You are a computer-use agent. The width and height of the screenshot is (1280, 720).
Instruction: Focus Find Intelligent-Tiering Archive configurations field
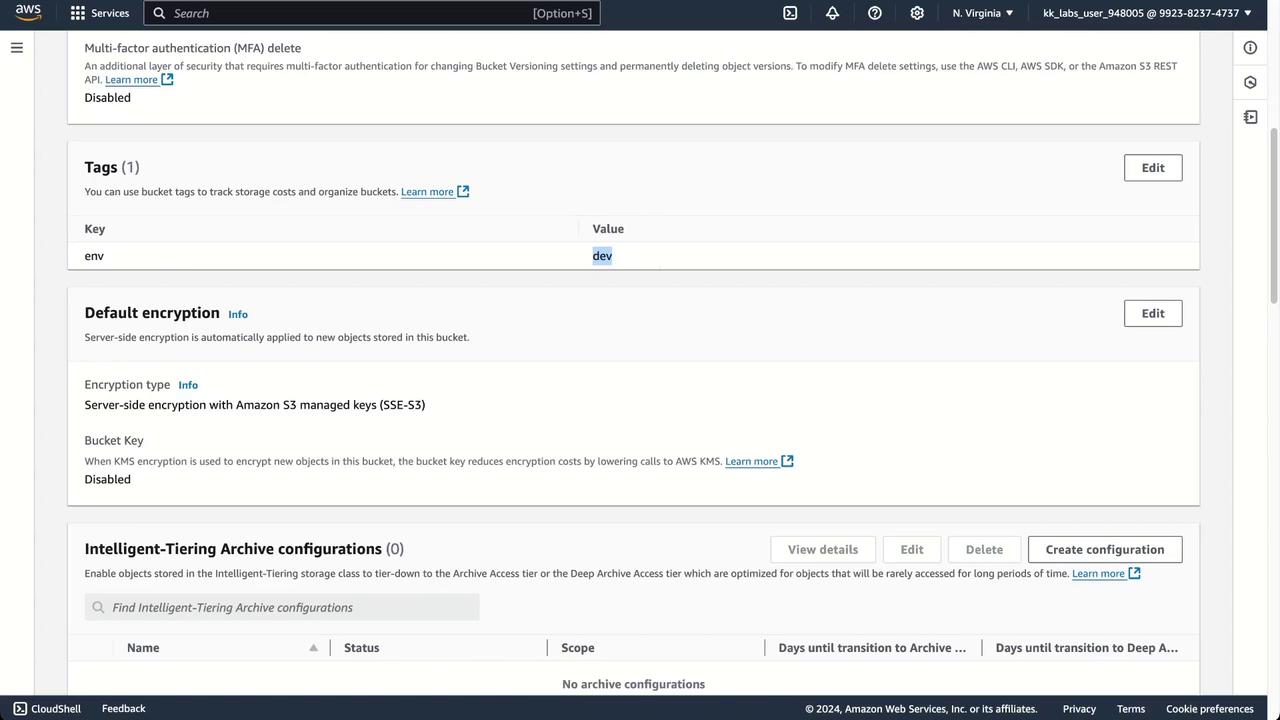[282, 607]
